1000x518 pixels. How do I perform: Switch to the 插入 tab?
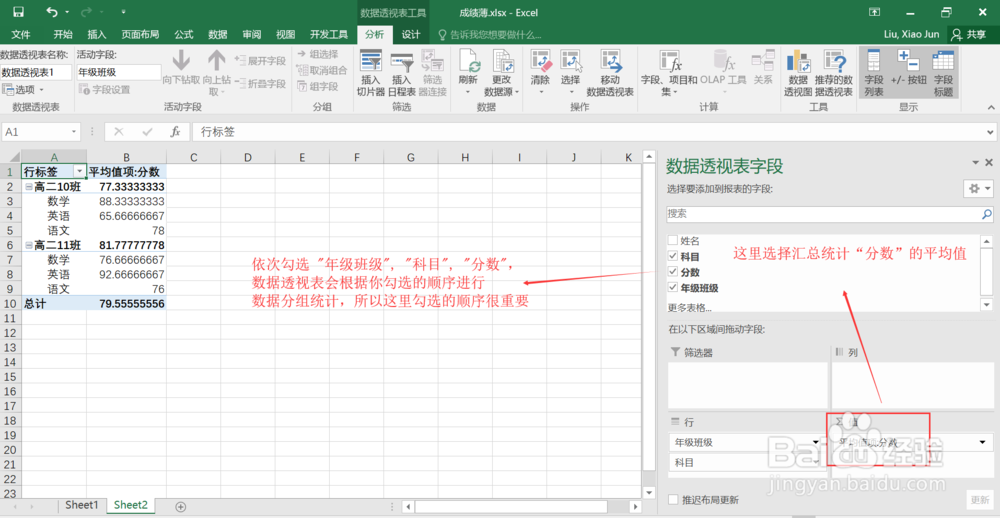click(97, 34)
